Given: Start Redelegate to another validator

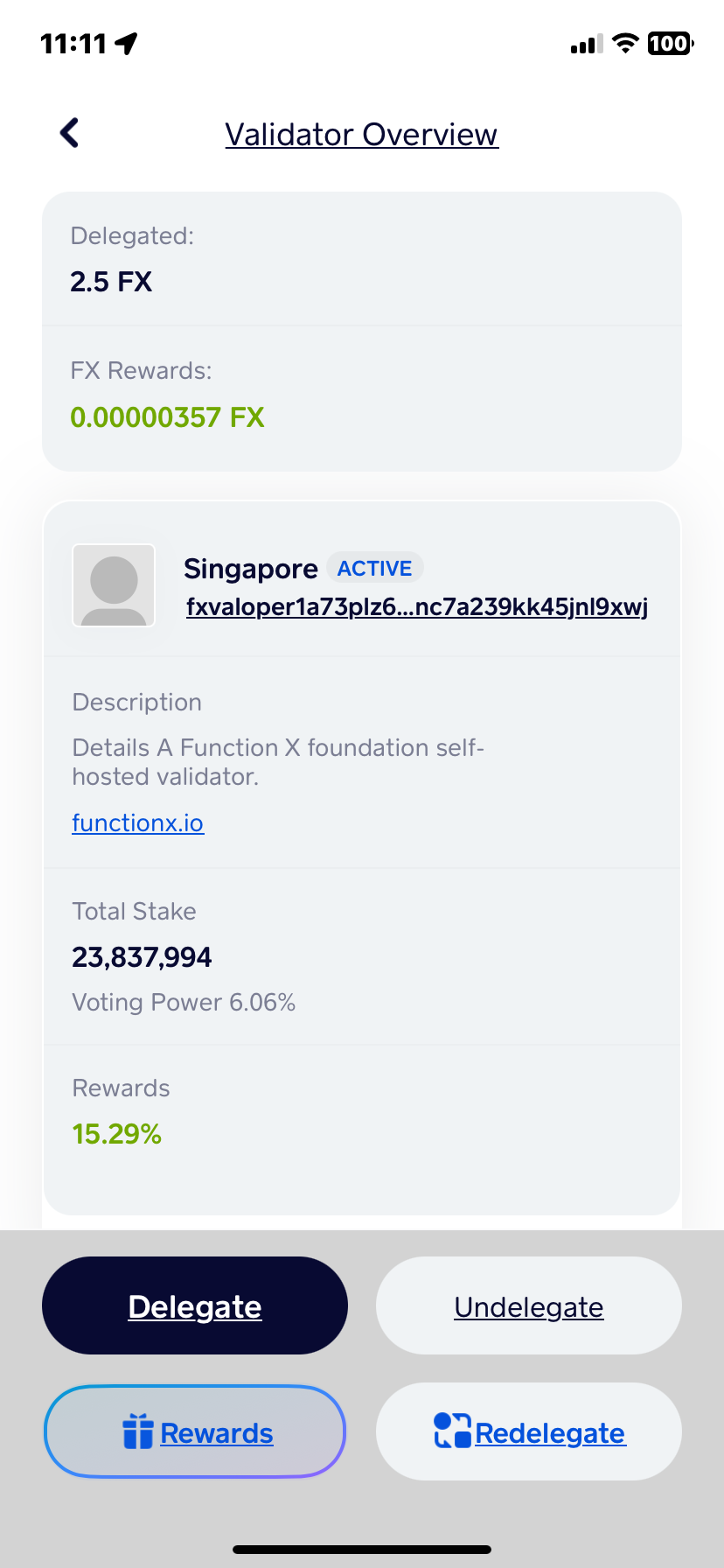Looking at the screenshot, I should [x=529, y=1431].
